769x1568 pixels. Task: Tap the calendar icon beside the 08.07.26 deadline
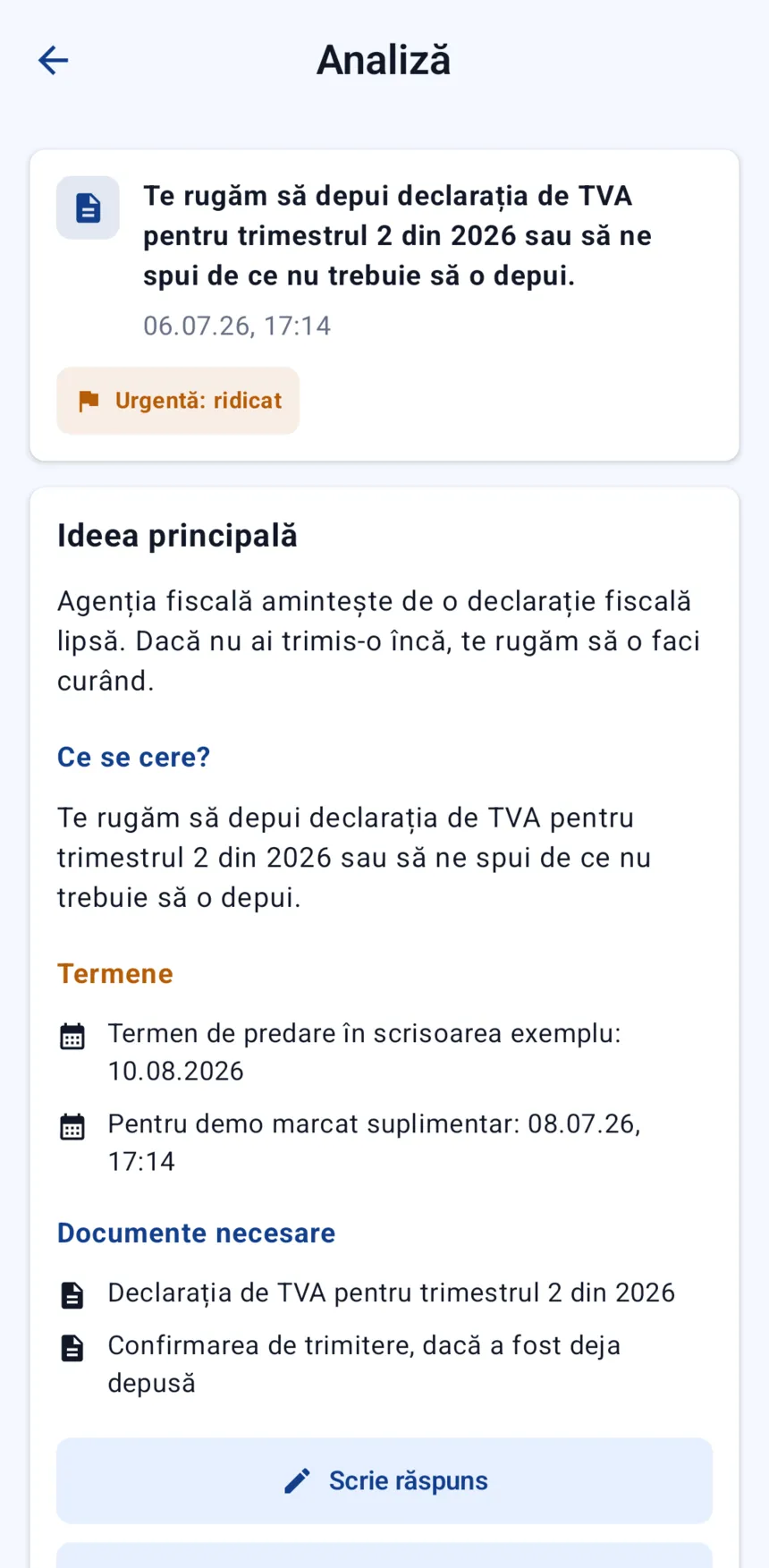pos(72,1126)
